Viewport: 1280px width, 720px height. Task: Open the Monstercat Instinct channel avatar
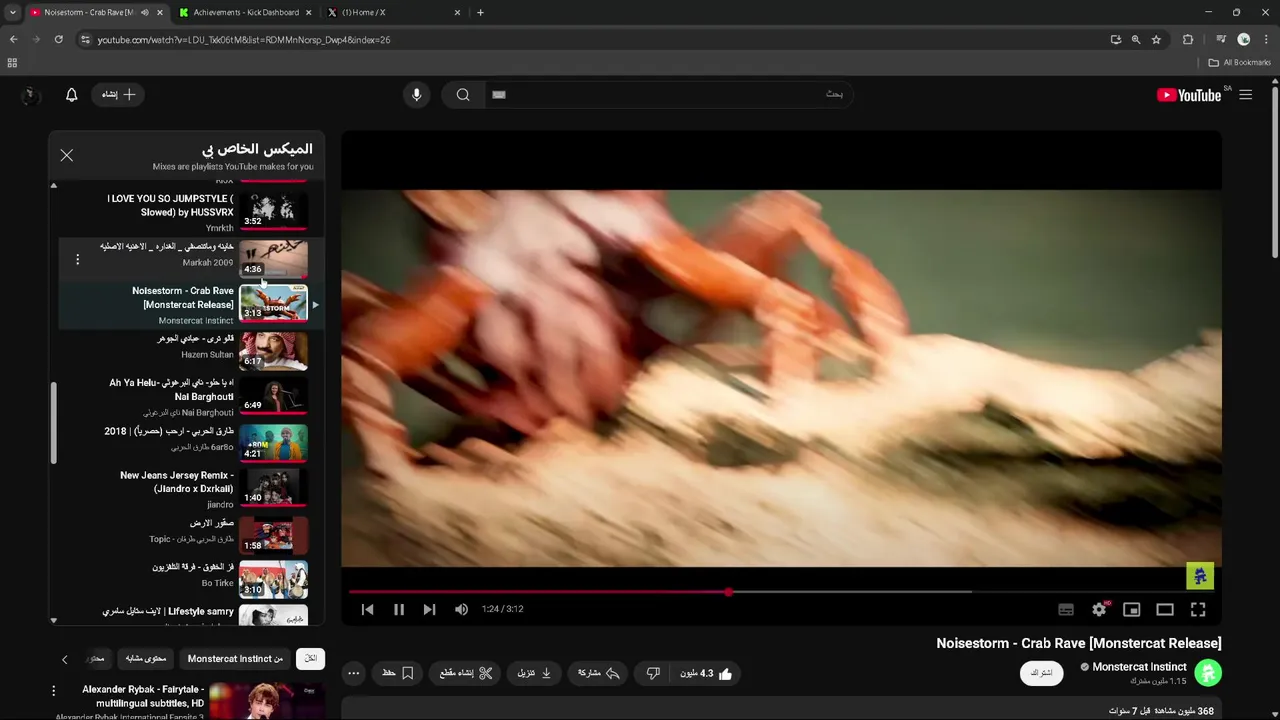tap(1208, 672)
